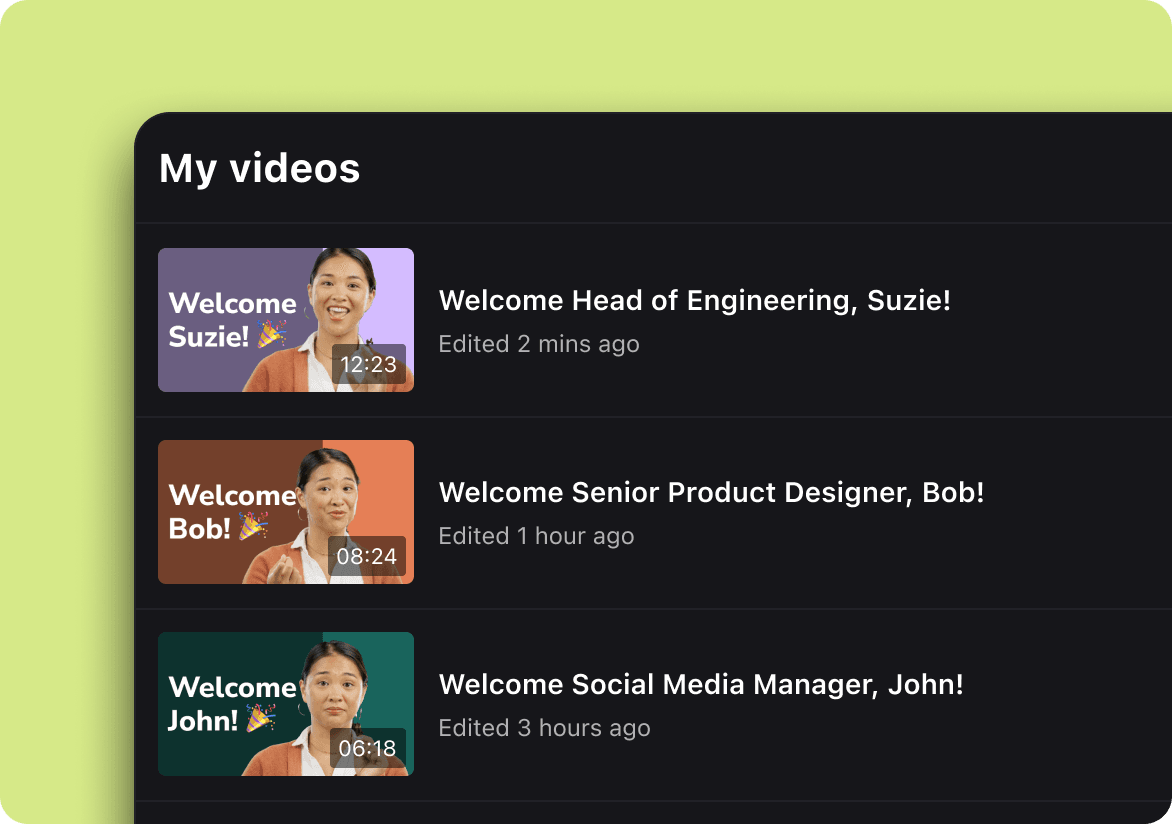The width and height of the screenshot is (1172, 824).
Task: Select 'Welcome Senior Product Designer, Bob!' title
Action: (x=711, y=493)
